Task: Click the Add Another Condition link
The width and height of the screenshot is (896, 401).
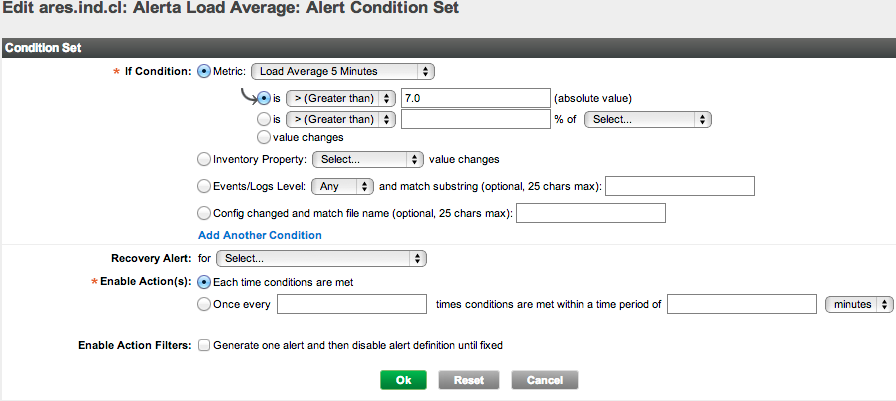Action: click(x=260, y=235)
